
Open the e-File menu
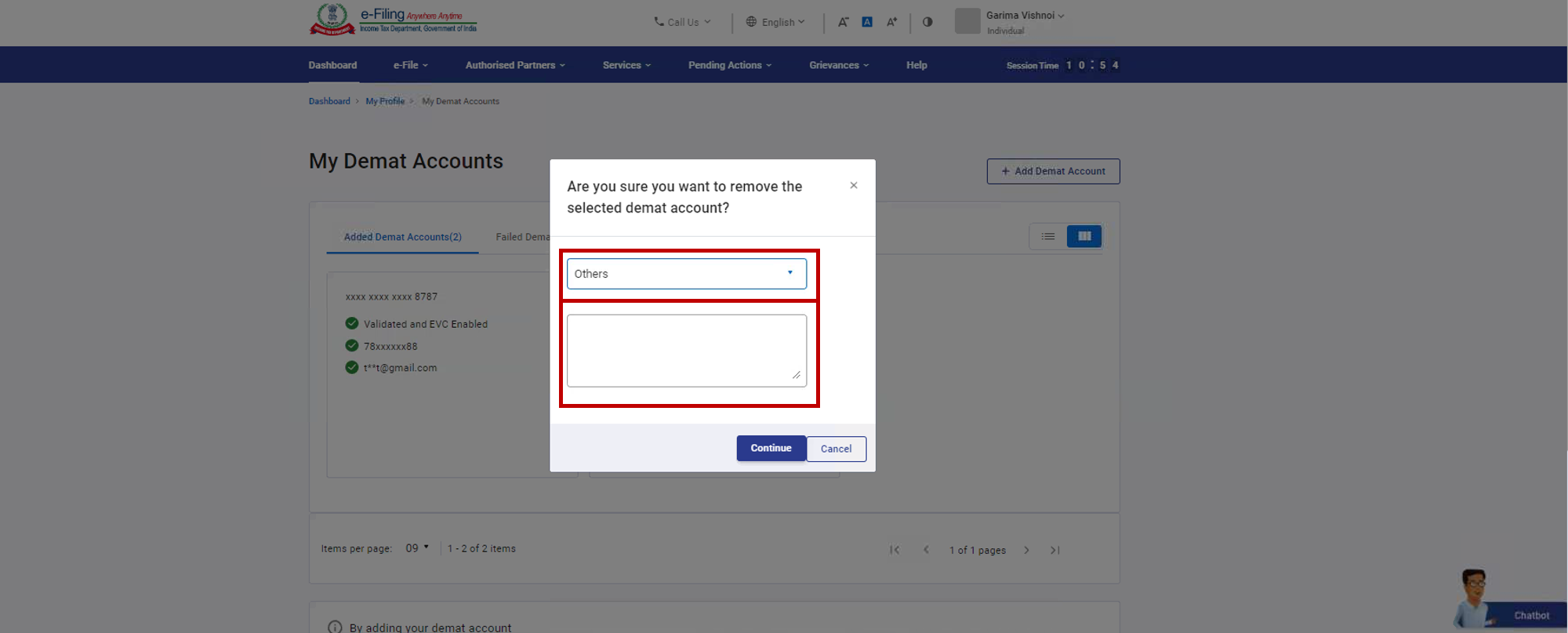(410, 65)
